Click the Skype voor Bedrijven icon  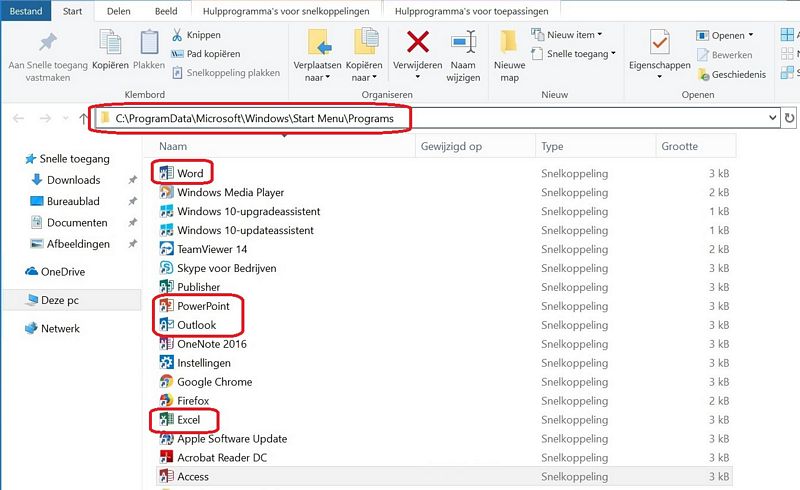pyautogui.click(x=166, y=268)
